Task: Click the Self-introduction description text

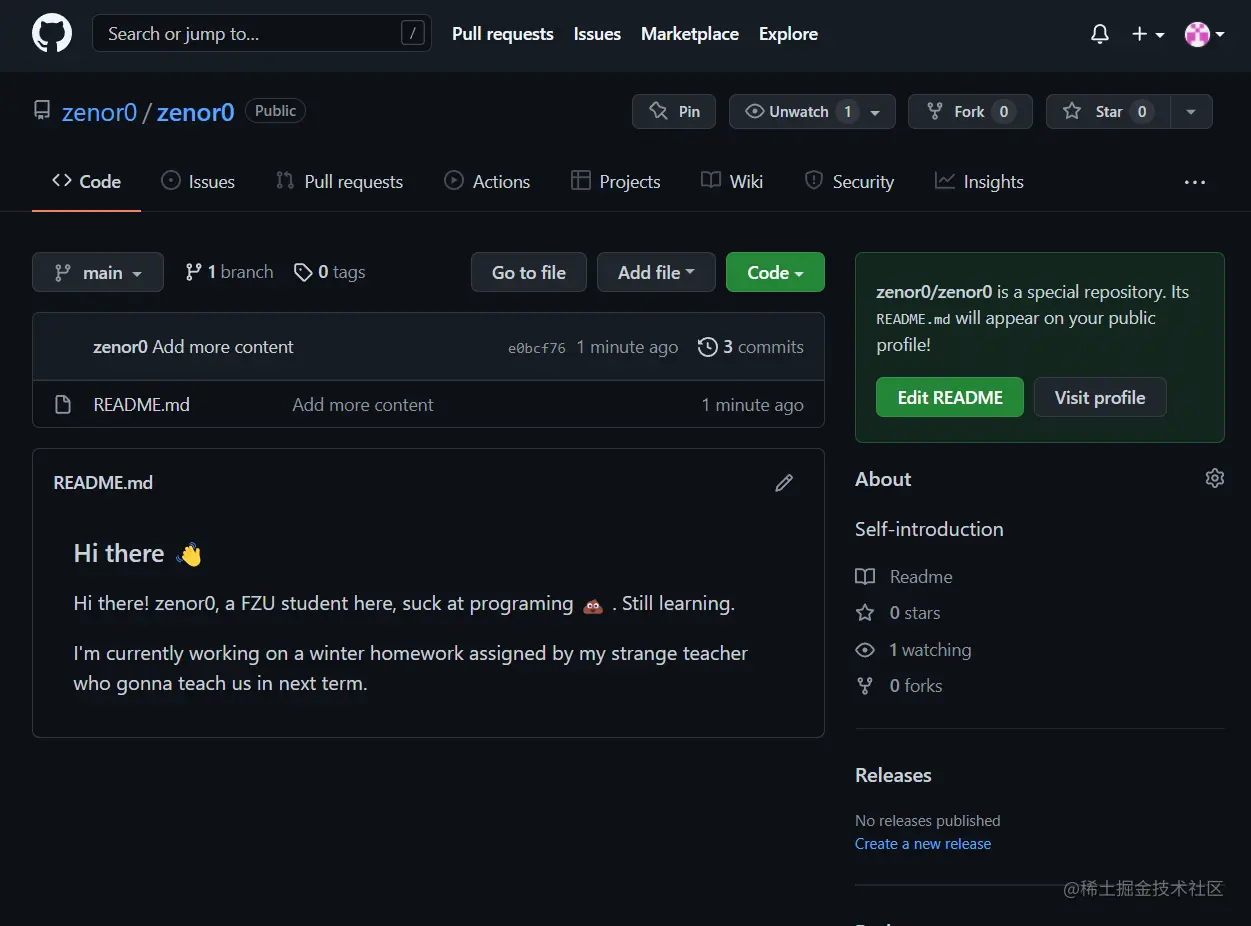Action: [929, 529]
